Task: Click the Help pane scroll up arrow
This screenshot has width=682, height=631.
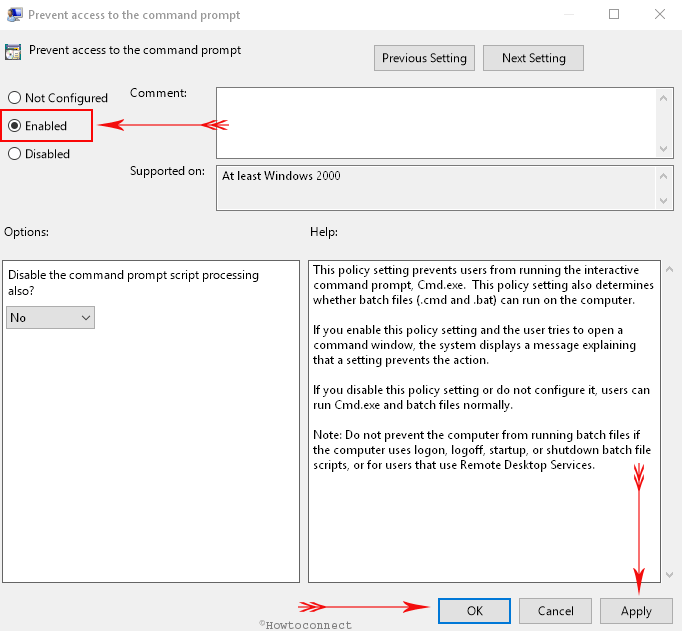Action: [x=670, y=270]
